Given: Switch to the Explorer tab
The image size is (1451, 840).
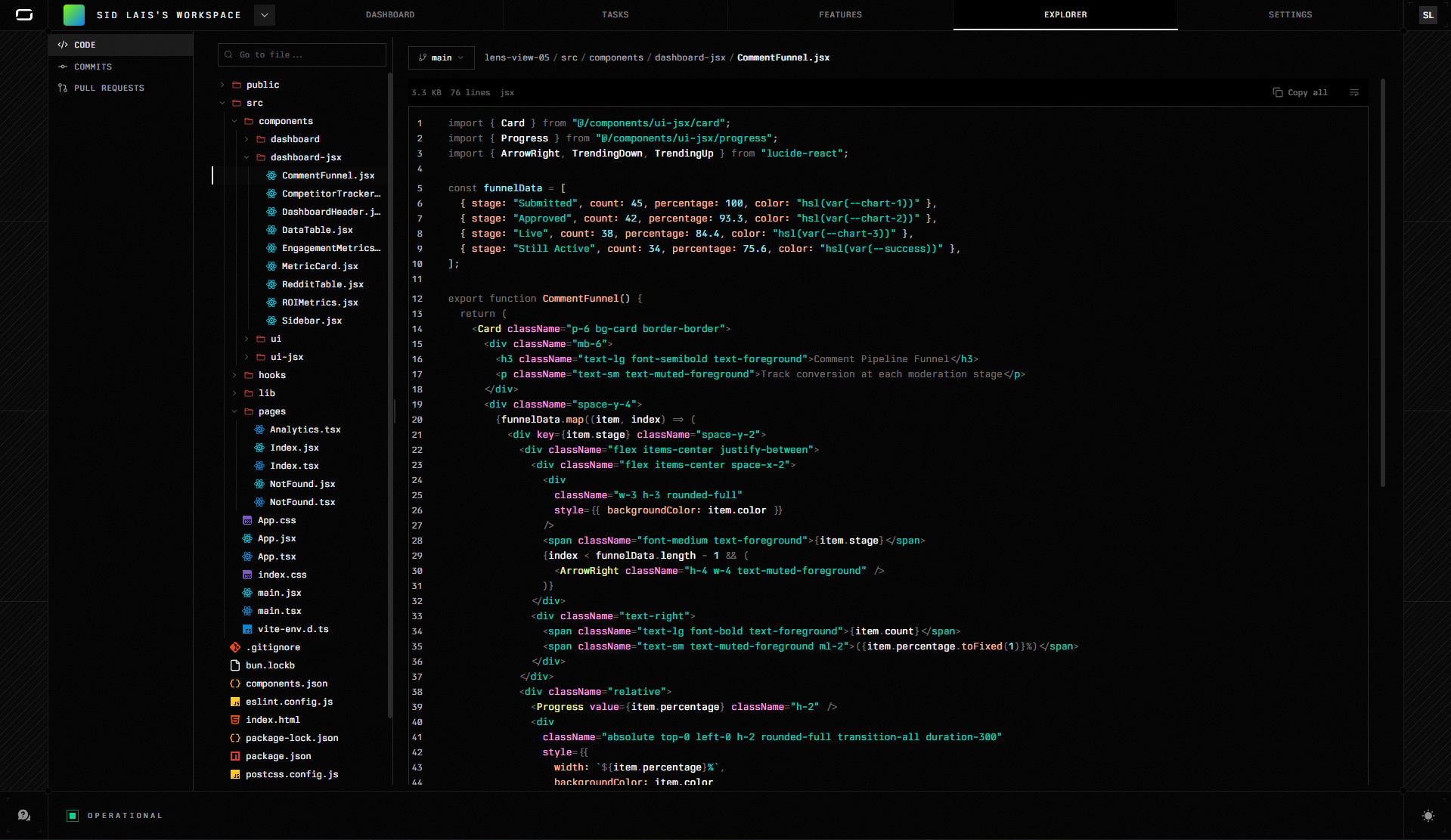Looking at the screenshot, I should pyautogui.click(x=1065, y=14).
